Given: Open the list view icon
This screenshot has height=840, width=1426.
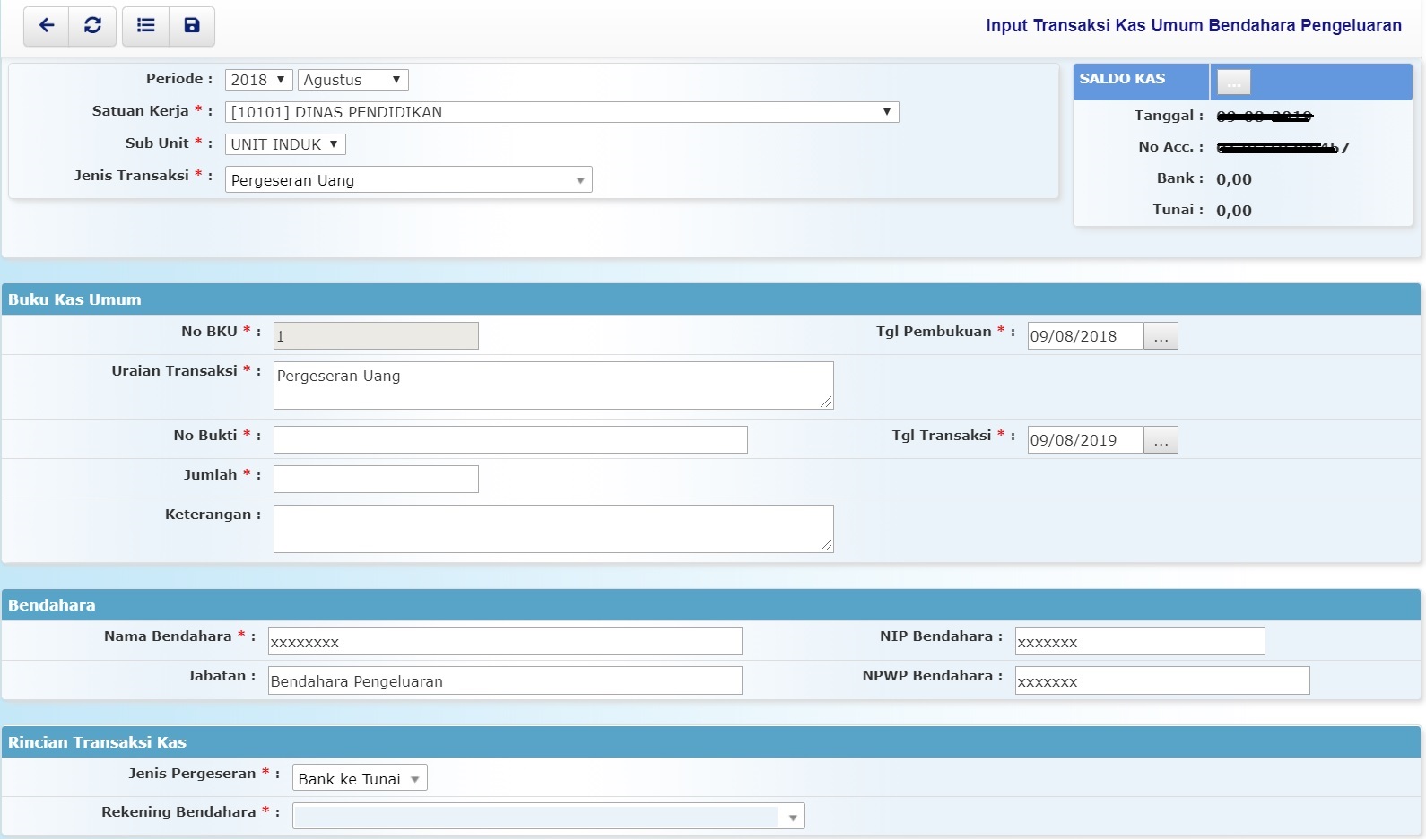Looking at the screenshot, I should pos(145,26).
